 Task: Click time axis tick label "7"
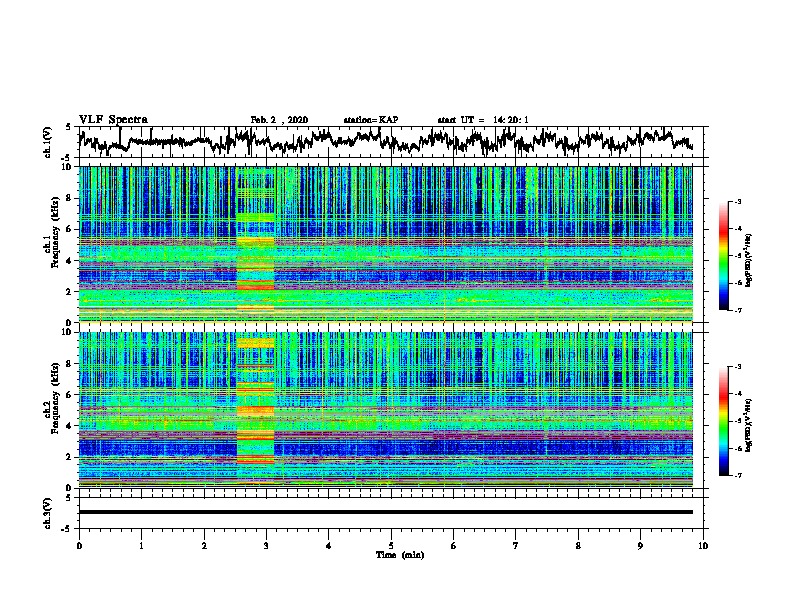(516, 546)
